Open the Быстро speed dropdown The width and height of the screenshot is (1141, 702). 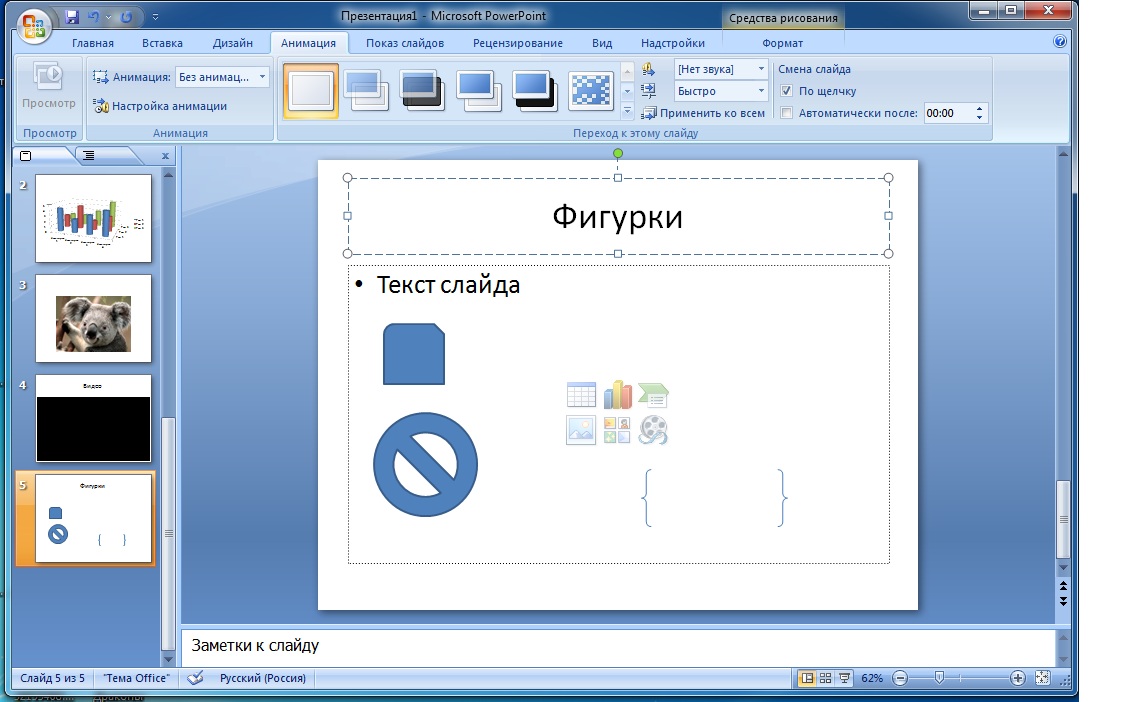click(x=760, y=90)
